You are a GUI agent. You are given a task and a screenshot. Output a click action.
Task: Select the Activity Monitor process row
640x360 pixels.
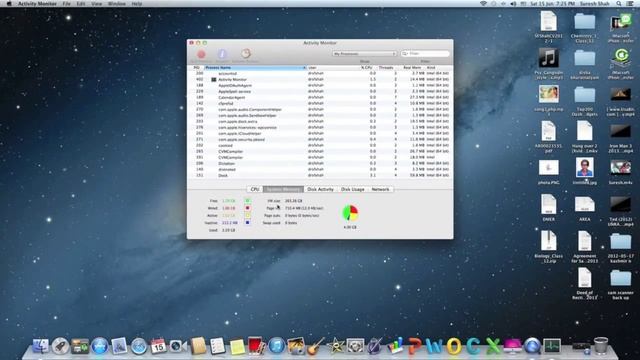[320, 80]
